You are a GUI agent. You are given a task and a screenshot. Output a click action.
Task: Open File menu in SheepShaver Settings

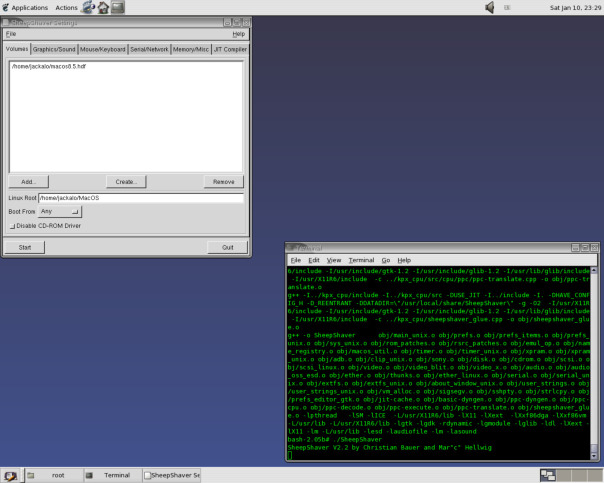tap(11, 34)
